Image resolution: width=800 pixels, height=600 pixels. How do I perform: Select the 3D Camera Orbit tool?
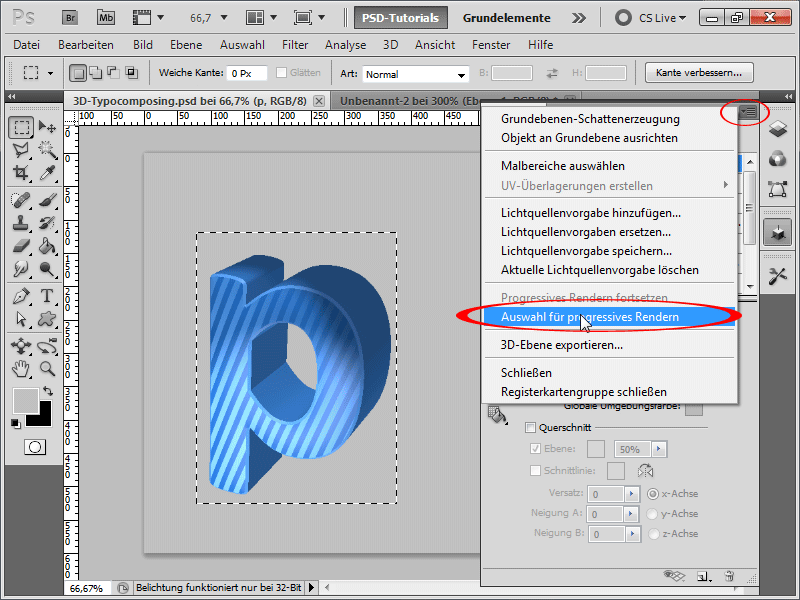tap(47, 346)
